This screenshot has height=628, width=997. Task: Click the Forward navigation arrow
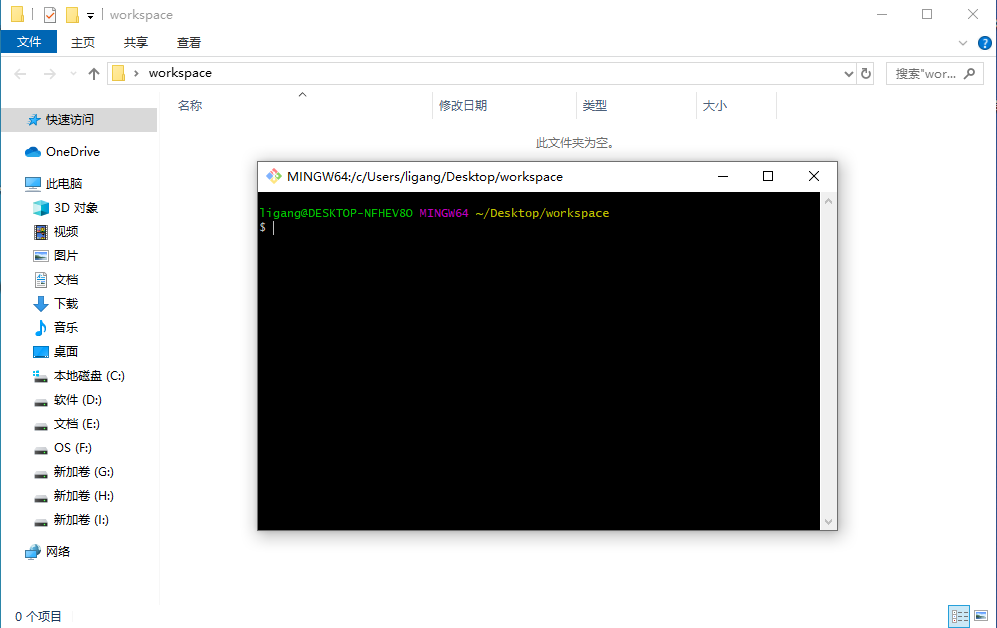pyautogui.click(x=50, y=74)
